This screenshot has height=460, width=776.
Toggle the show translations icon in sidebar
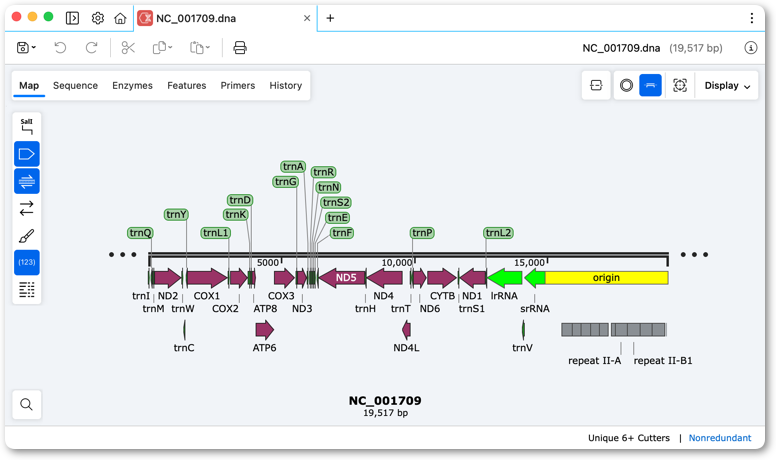(27, 181)
